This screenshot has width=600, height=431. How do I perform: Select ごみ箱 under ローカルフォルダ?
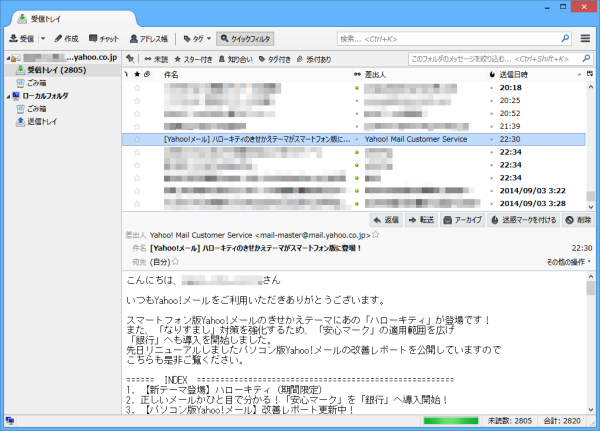click(36, 109)
